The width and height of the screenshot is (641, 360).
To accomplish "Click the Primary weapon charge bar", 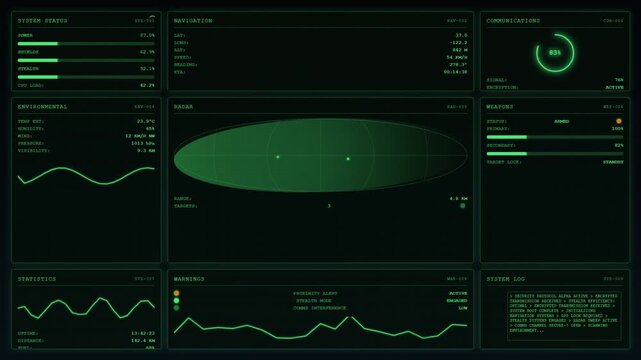I will (x=555, y=137).
